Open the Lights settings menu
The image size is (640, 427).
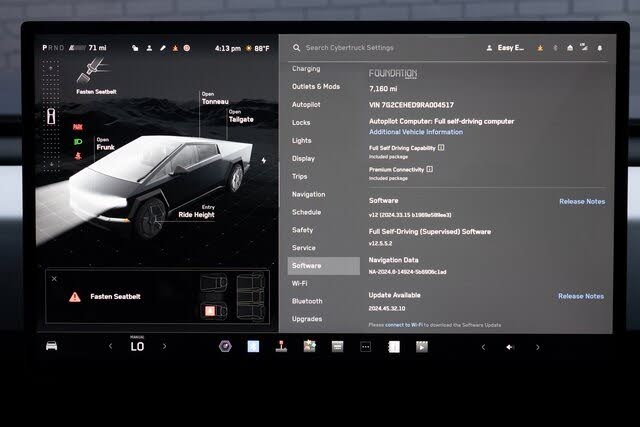coord(302,140)
